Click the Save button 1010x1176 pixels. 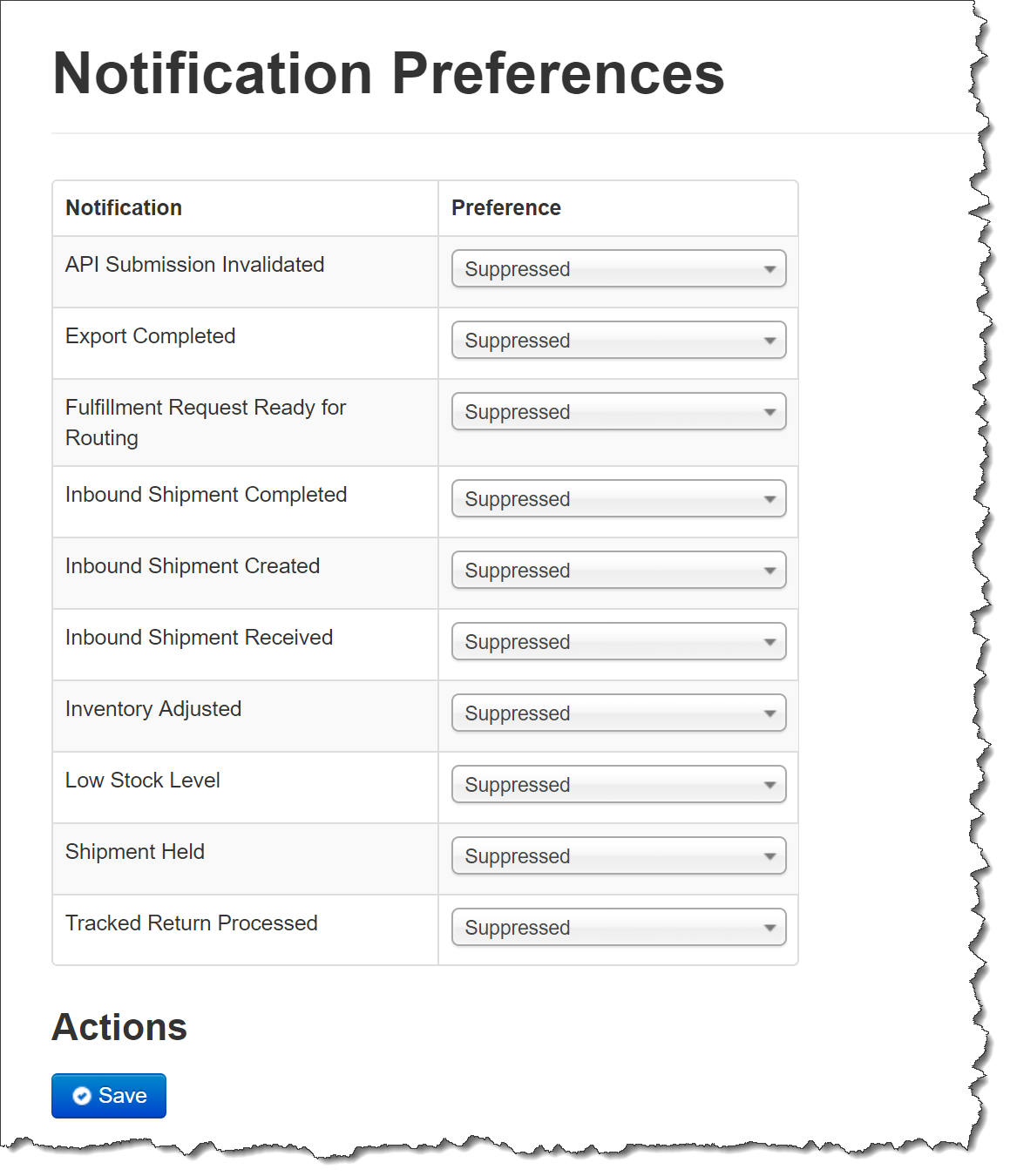(109, 1096)
